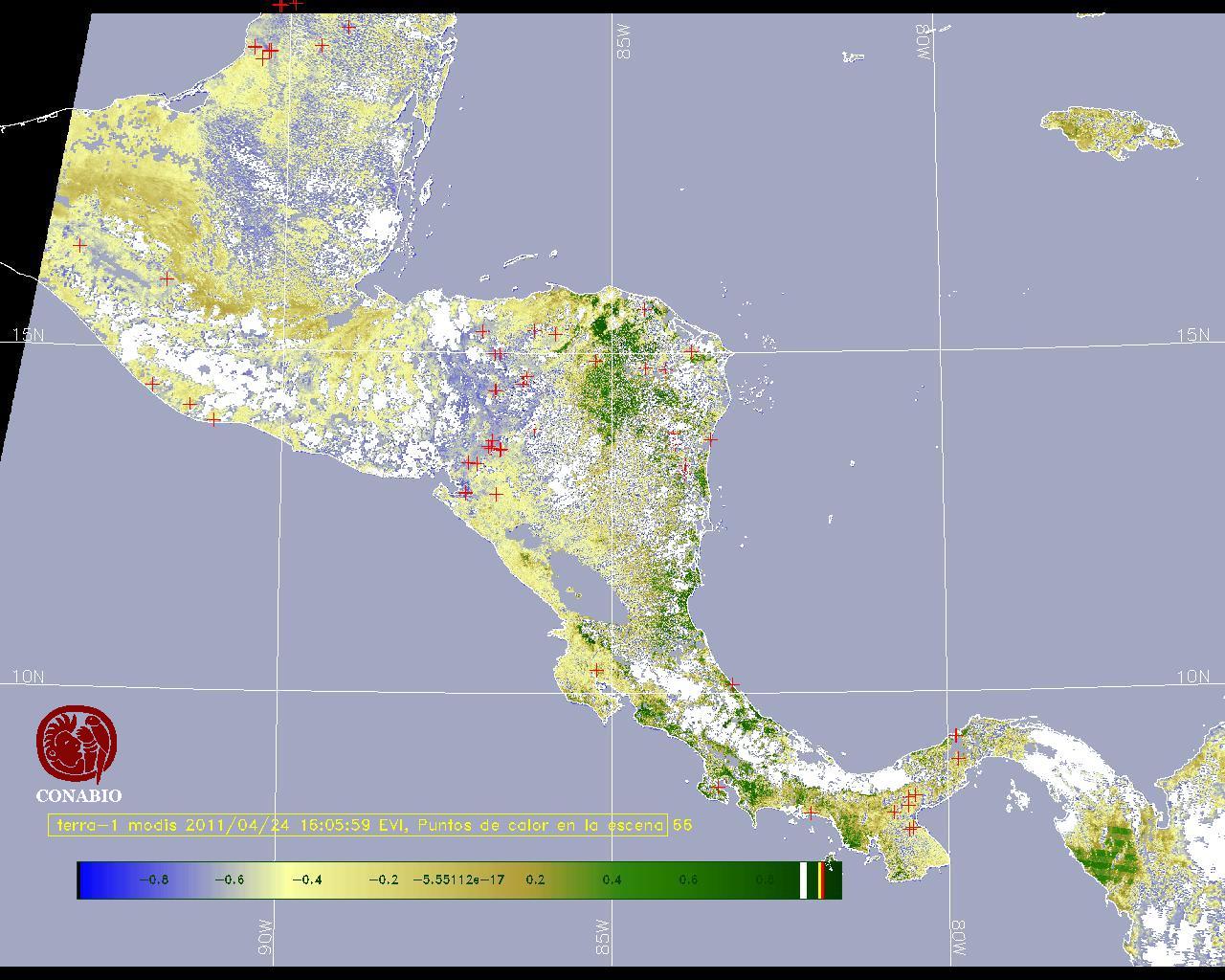Click the hotspot marker in Costa Rica near 85W
This screenshot has width=1225, height=980.
[596, 671]
